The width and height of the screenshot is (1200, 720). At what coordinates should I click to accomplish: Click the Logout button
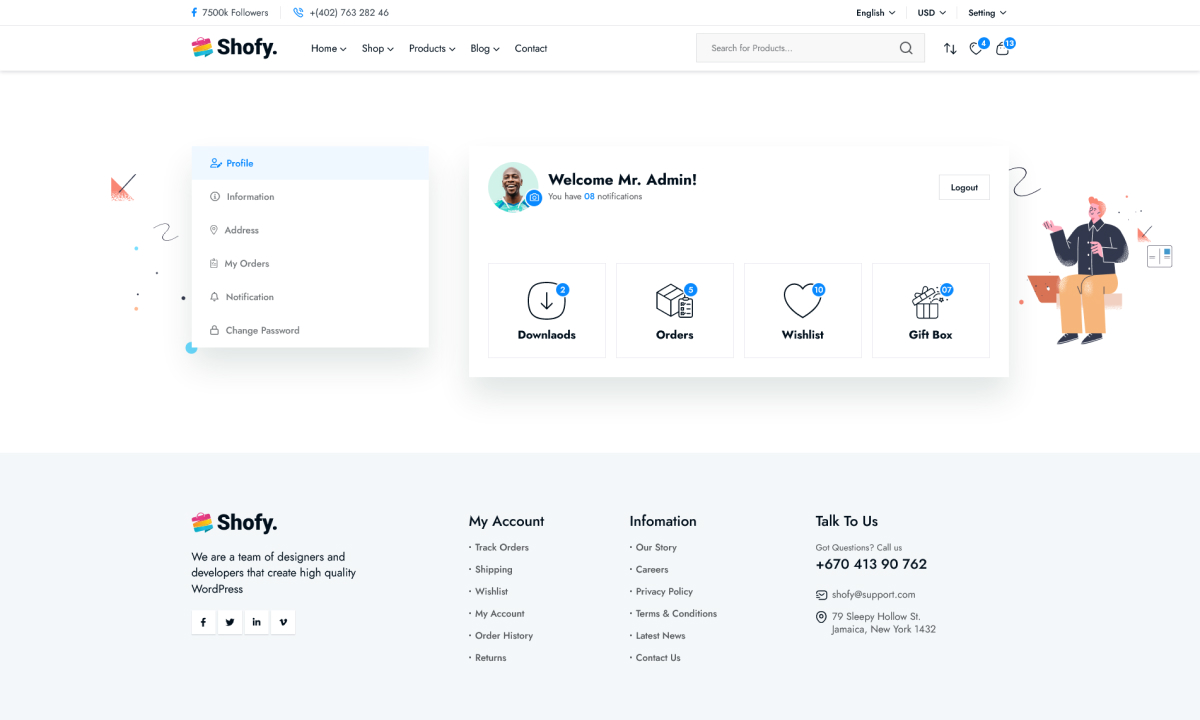point(964,187)
